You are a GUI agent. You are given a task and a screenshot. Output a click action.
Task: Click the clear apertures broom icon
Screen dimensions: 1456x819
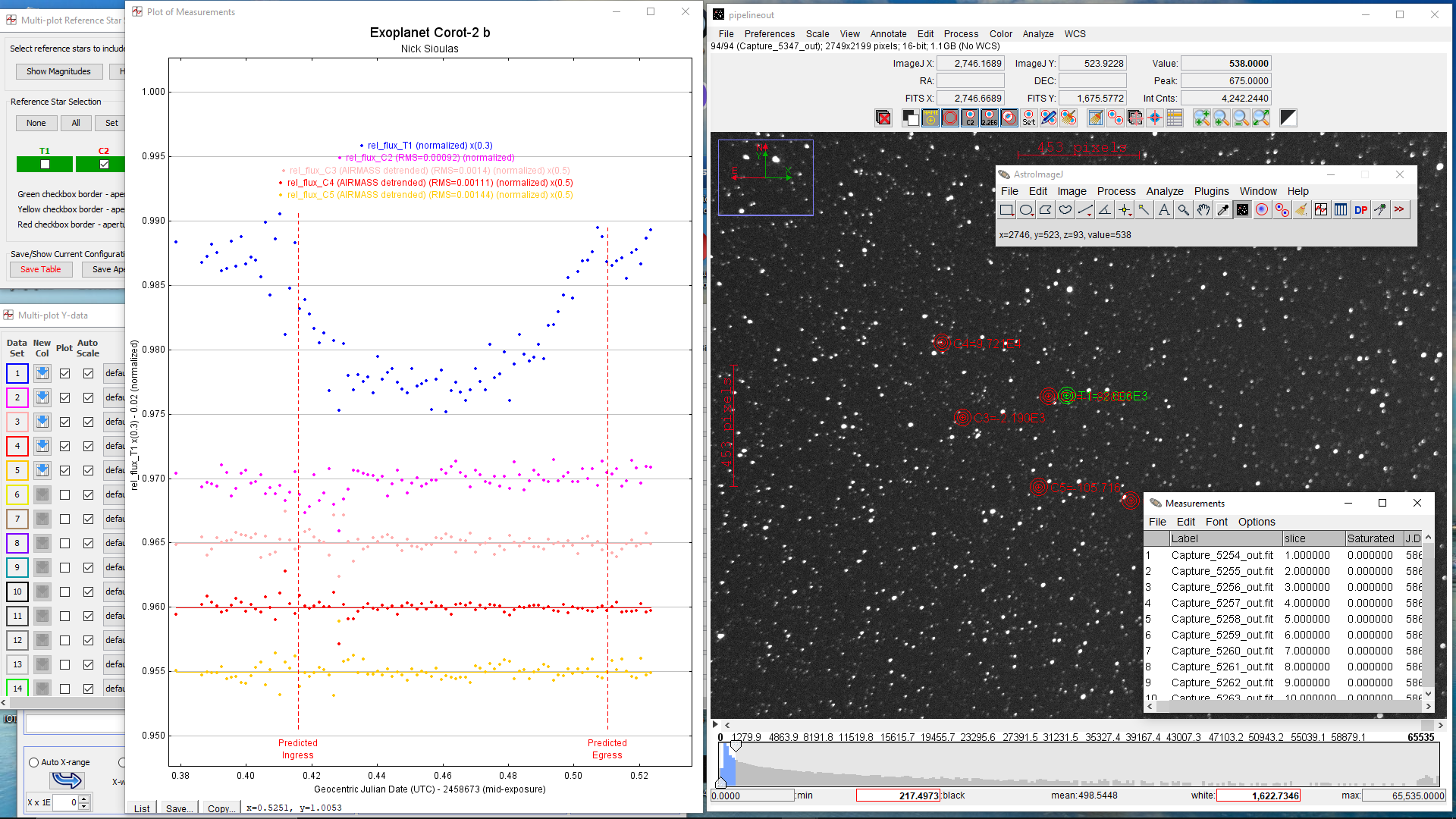1068,118
